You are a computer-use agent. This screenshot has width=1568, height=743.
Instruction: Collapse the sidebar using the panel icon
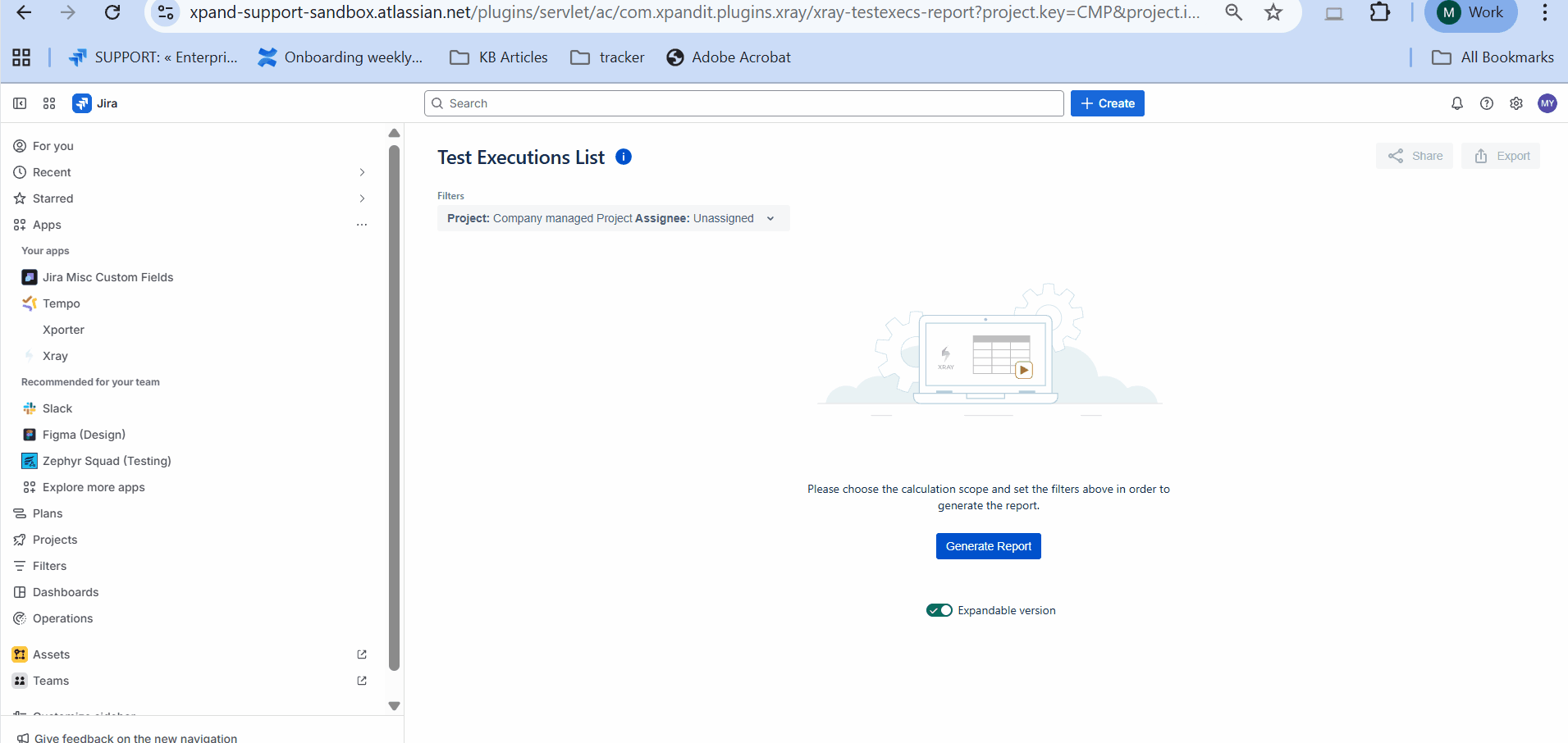[20, 103]
